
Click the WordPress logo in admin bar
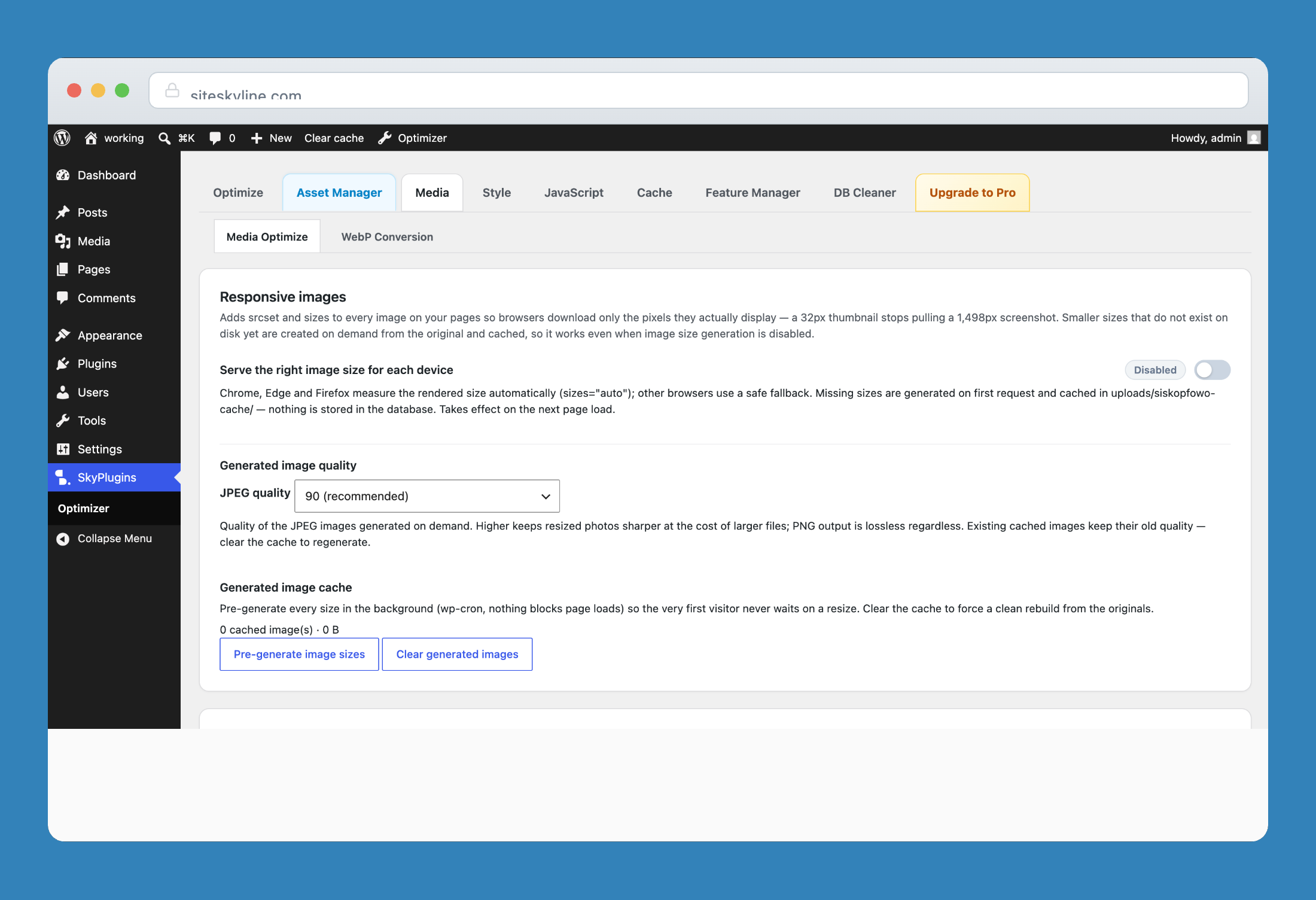click(62, 138)
